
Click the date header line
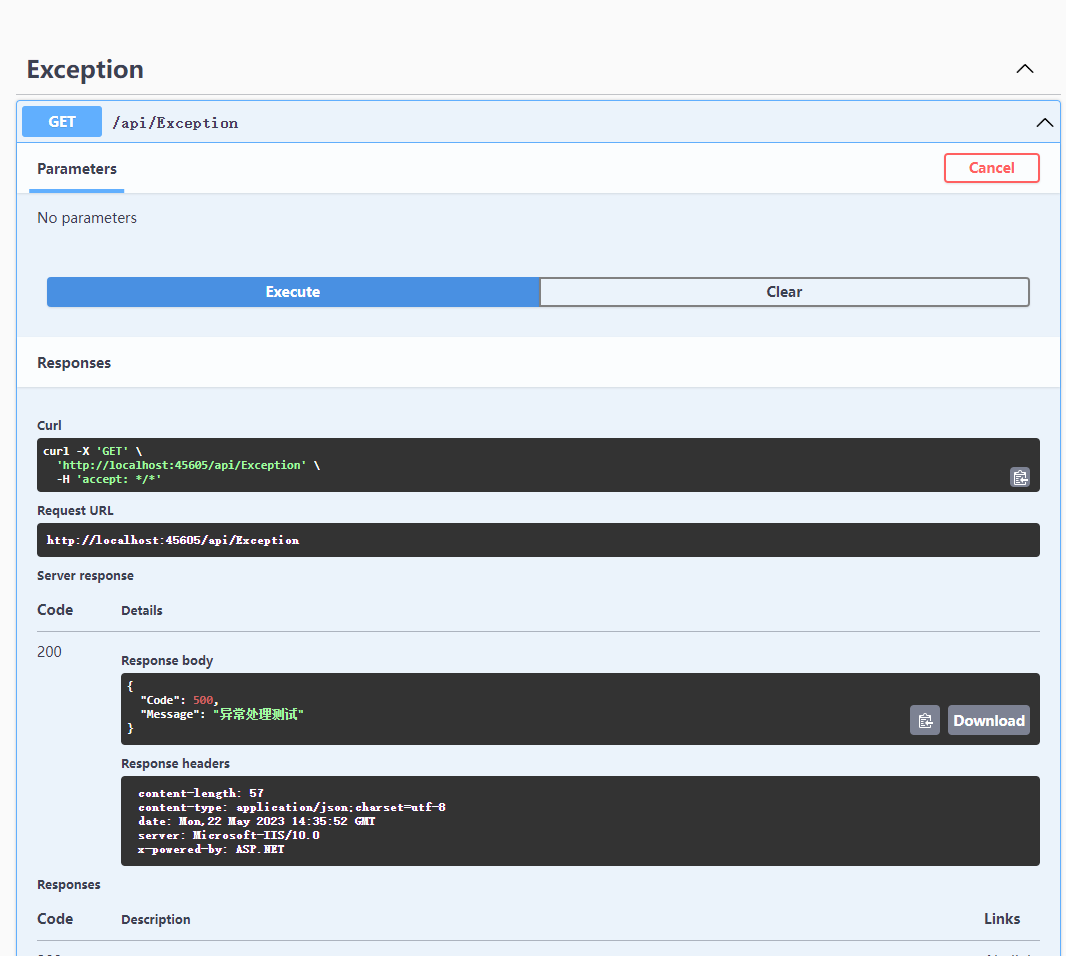tap(256, 821)
